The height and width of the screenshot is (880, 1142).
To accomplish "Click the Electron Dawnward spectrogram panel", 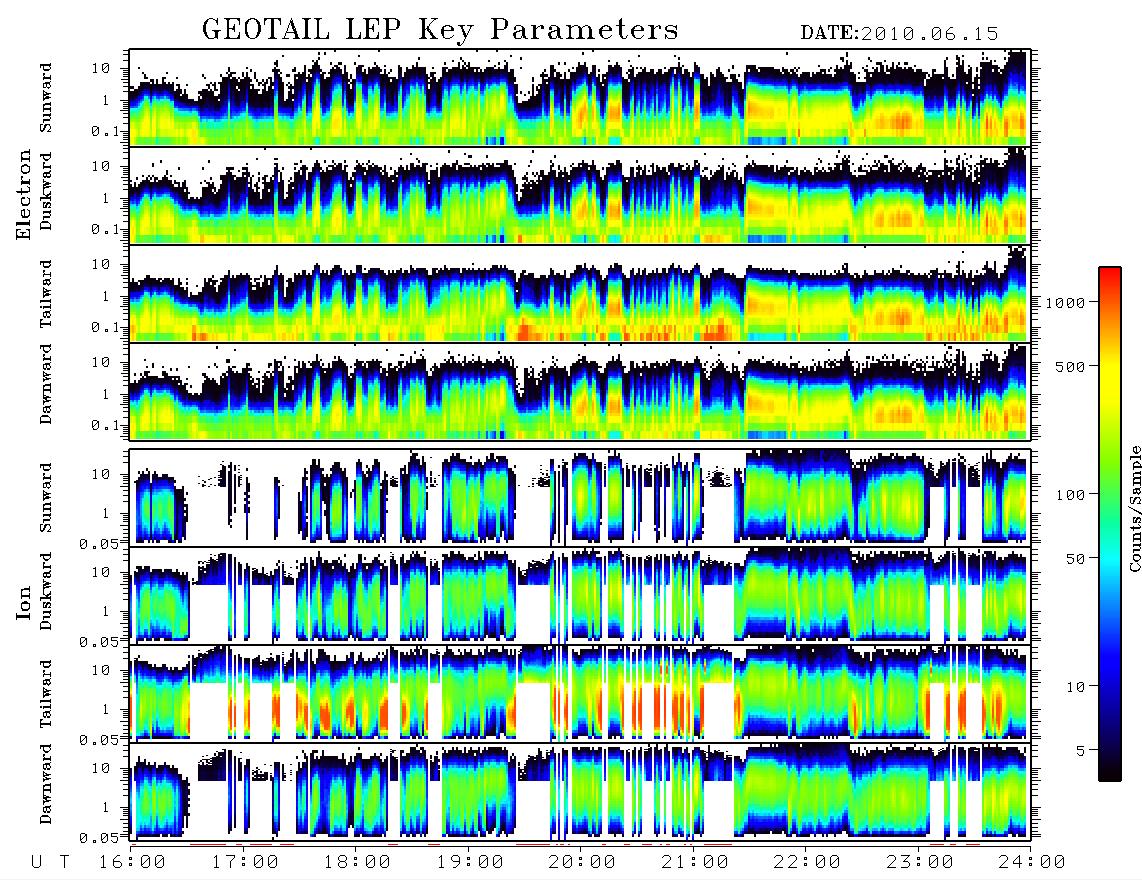I will click(580, 392).
